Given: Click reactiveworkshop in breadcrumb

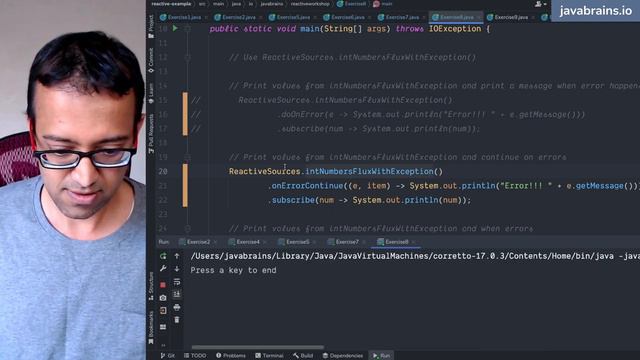Looking at the screenshot, I should (310, 4).
